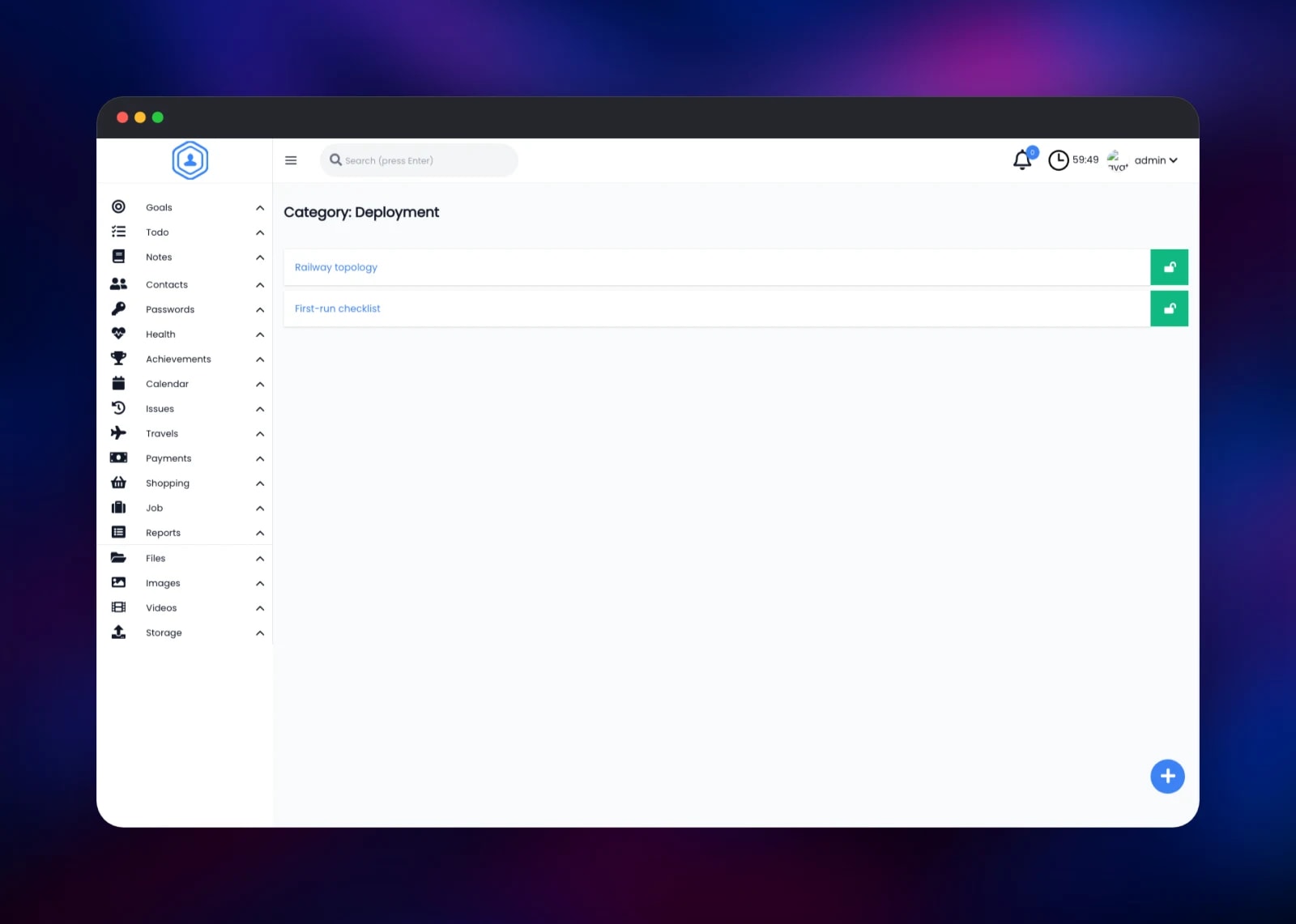Expand the Todo menu chevron
The width and height of the screenshot is (1296, 924).
pyautogui.click(x=260, y=233)
